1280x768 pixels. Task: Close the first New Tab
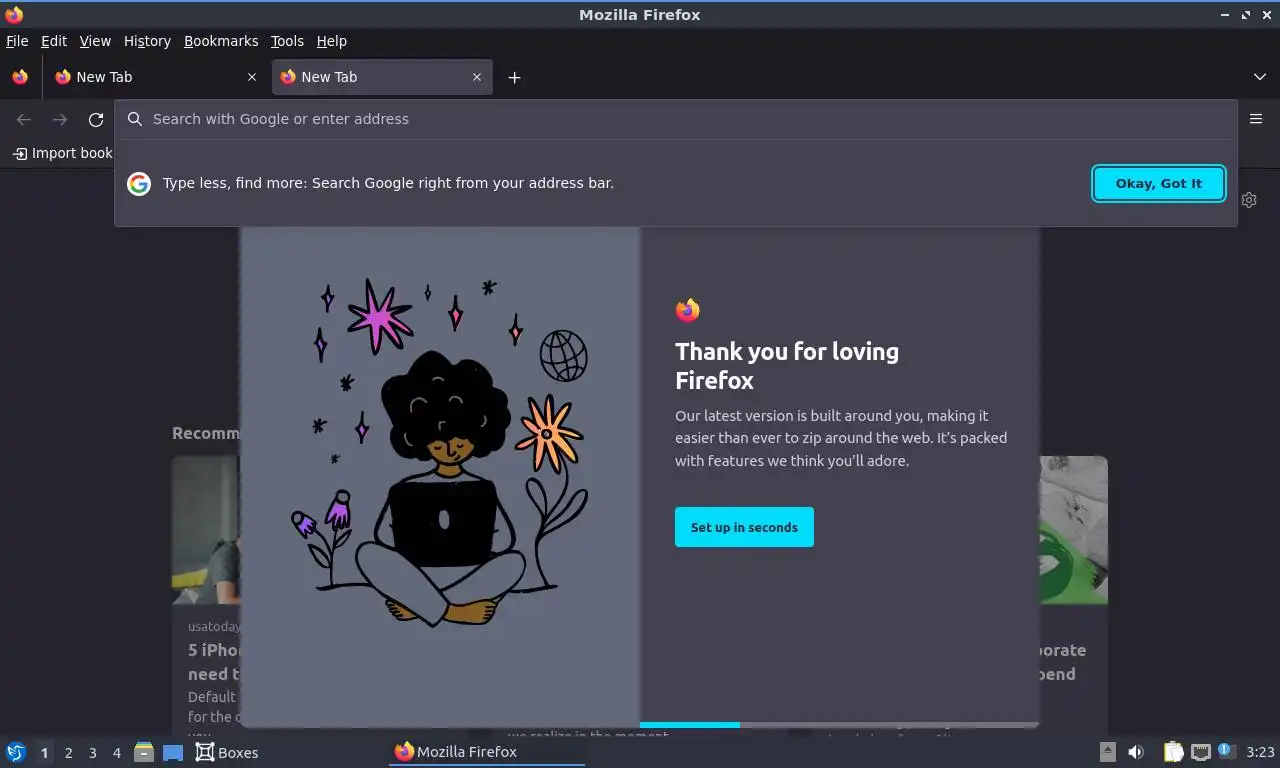tap(251, 77)
